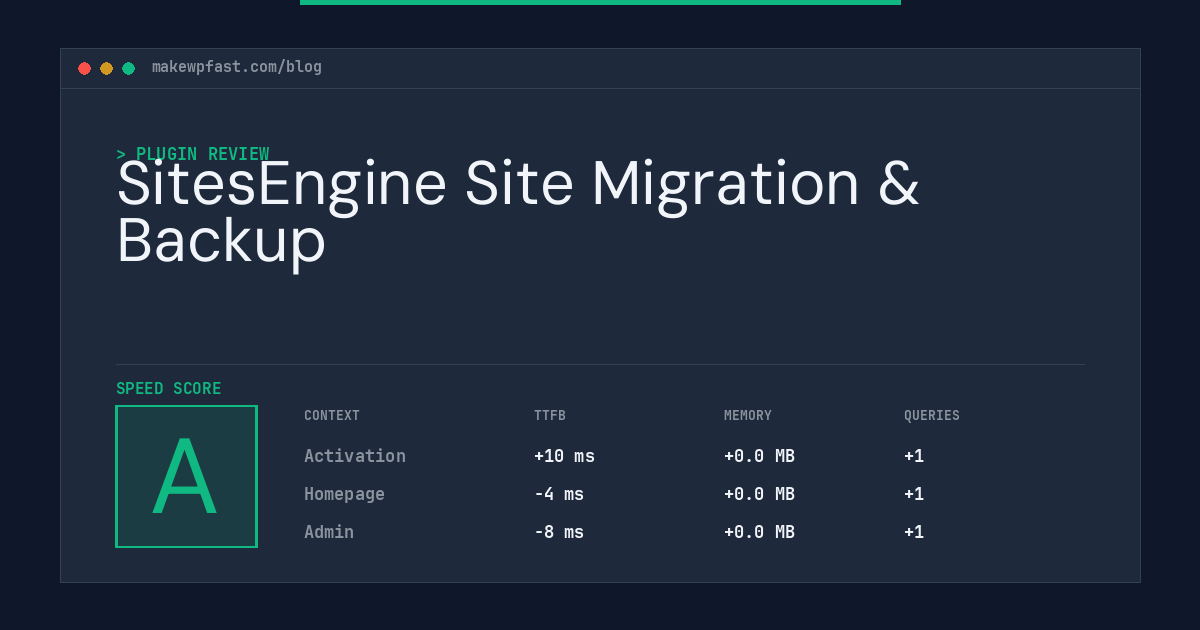Screen dimensions: 1200x630
Task: Click the green maximize dot
Action: point(128,68)
